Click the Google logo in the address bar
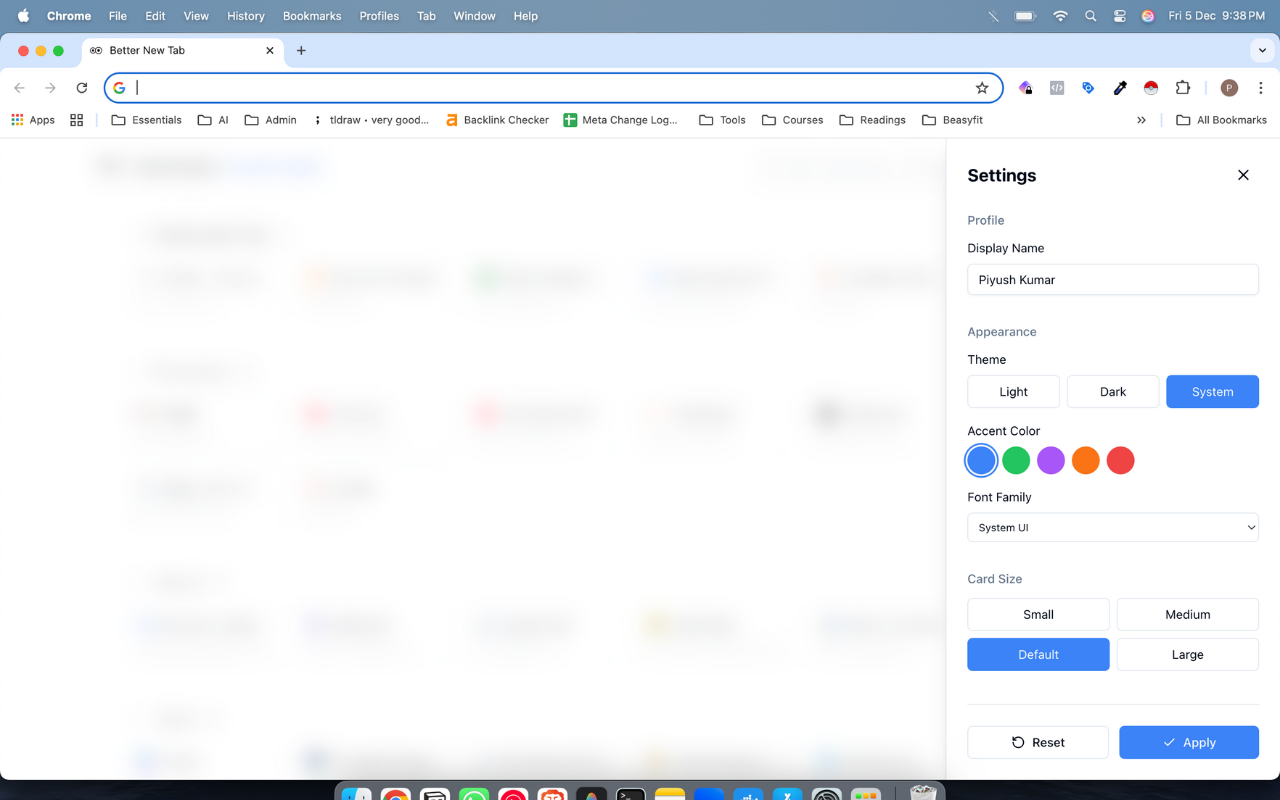 119,88
